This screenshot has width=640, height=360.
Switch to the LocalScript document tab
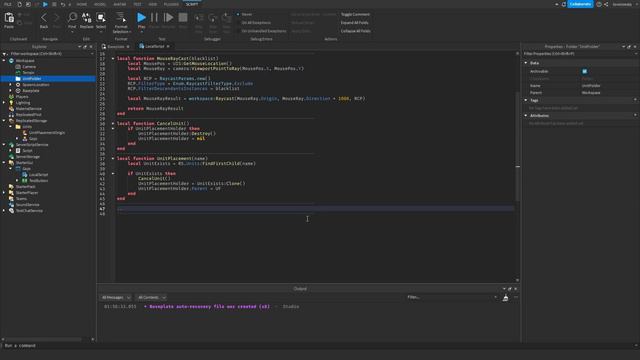pyautogui.click(x=154, y=47)
